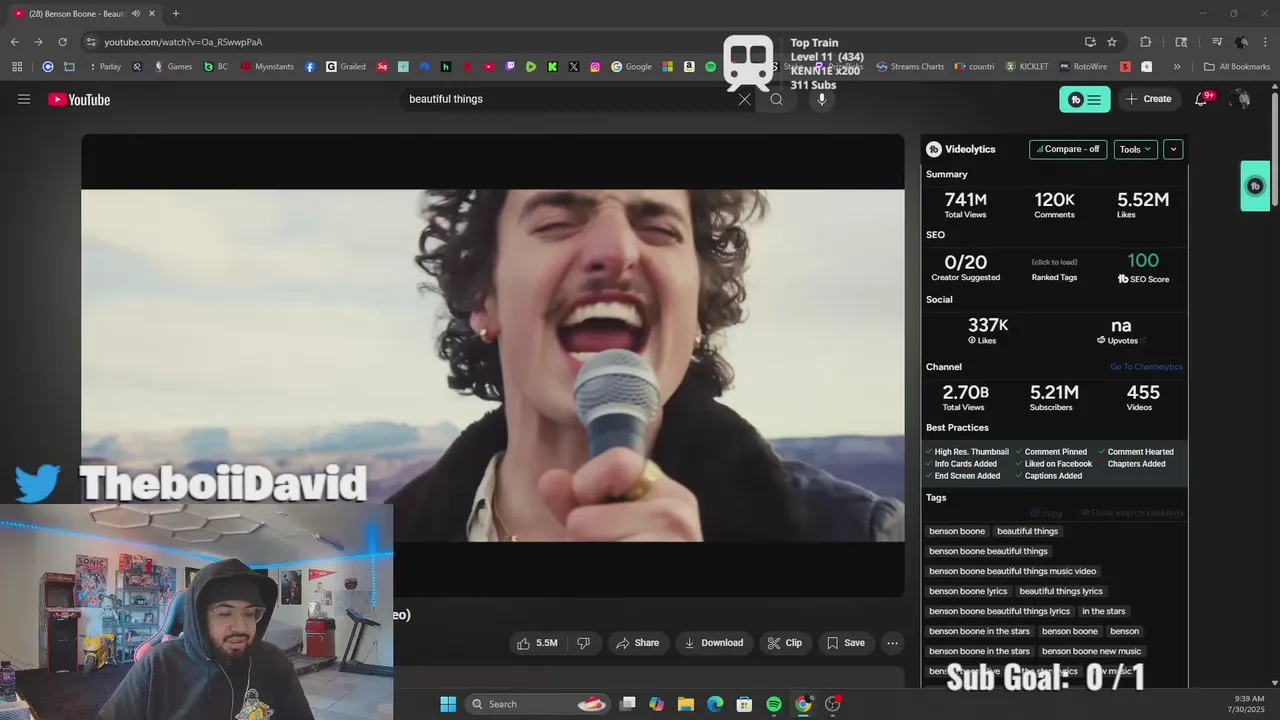Open File Explorer from the taskbar
Viewport: 1280px width, 720px height.
coord(685,704)
